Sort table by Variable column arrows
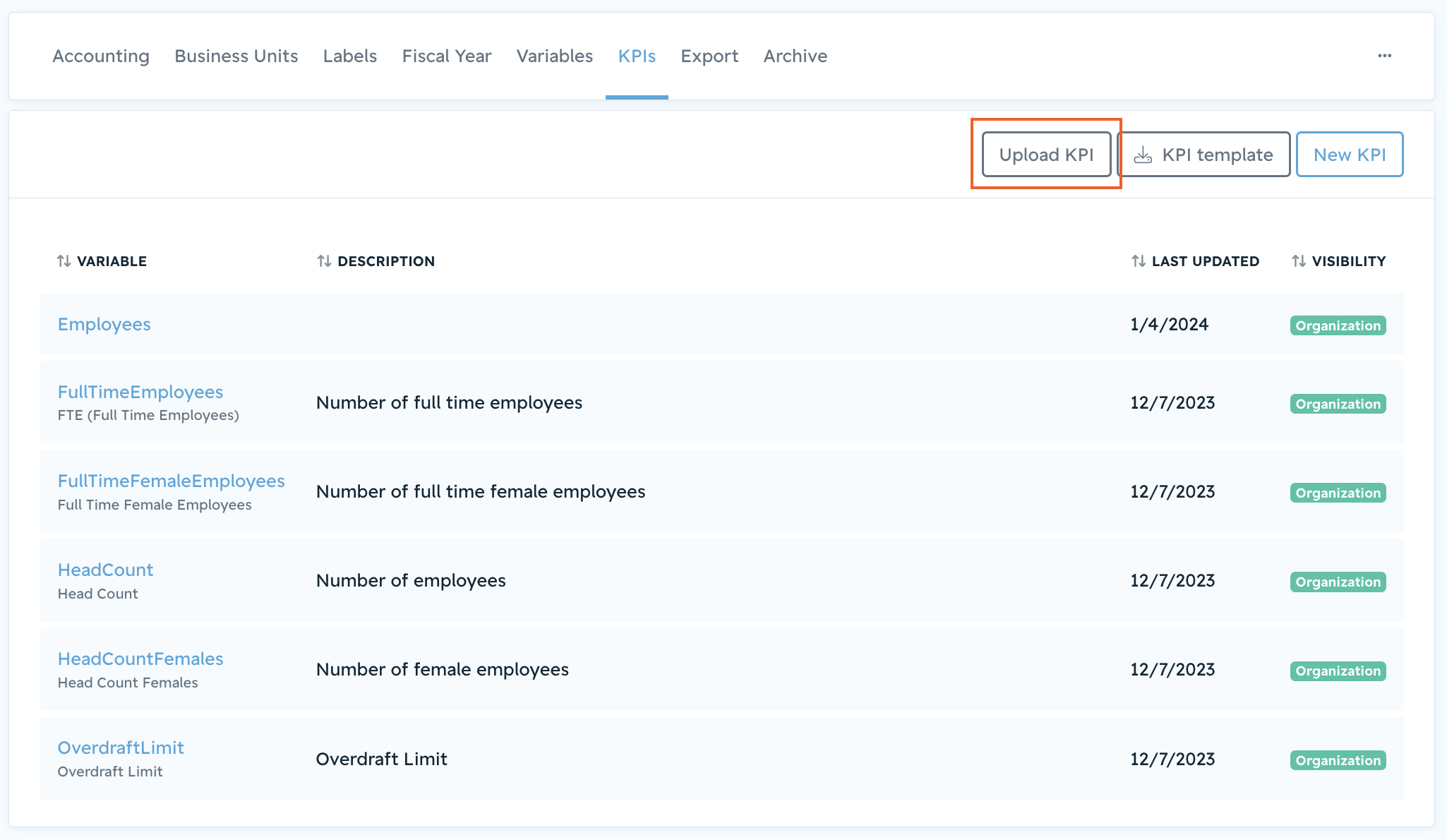The height and width of the screenshot is (840, 1447). [x=64, y=261]
